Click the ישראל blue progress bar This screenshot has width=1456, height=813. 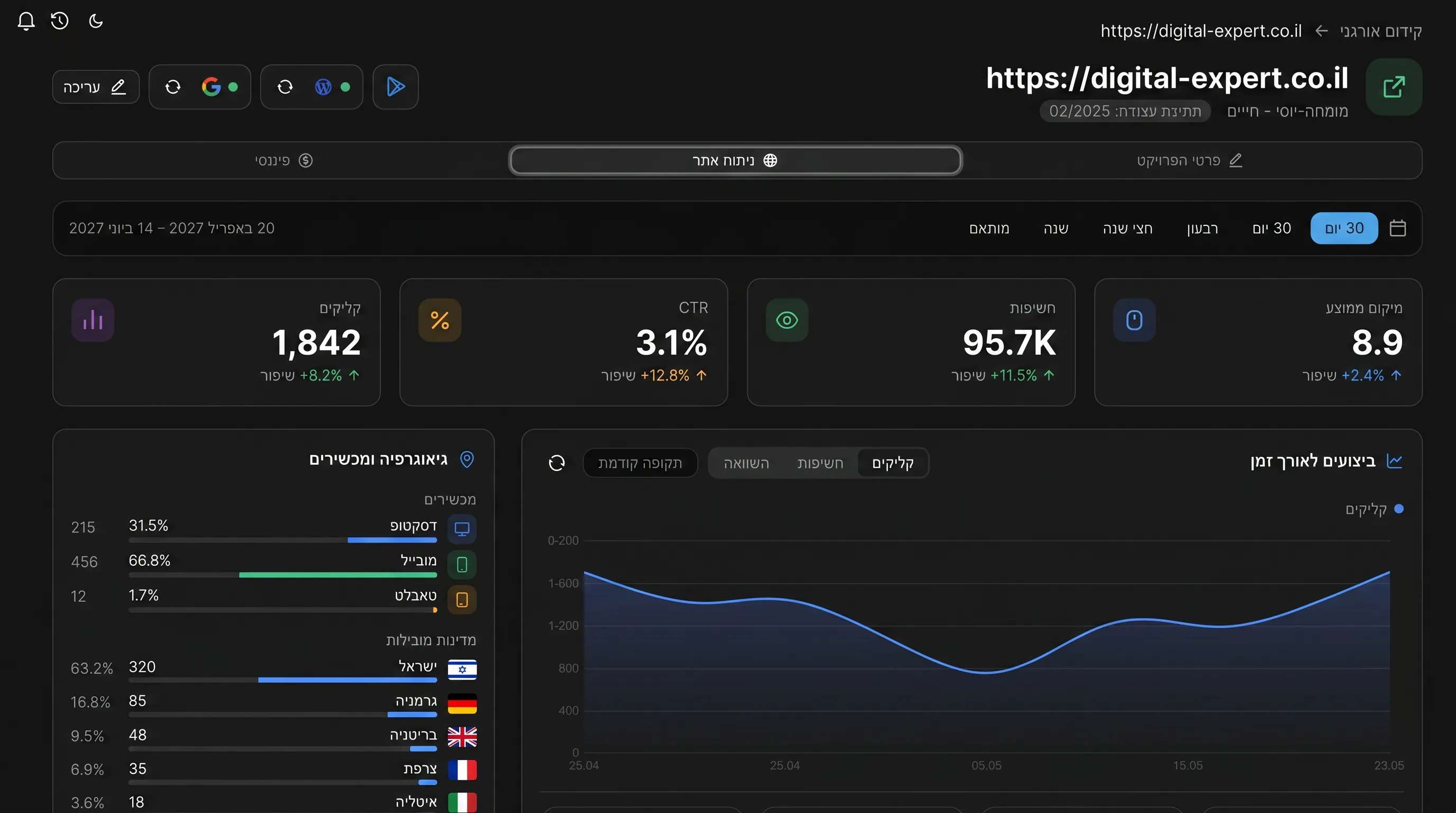click(x=348, y=680)
